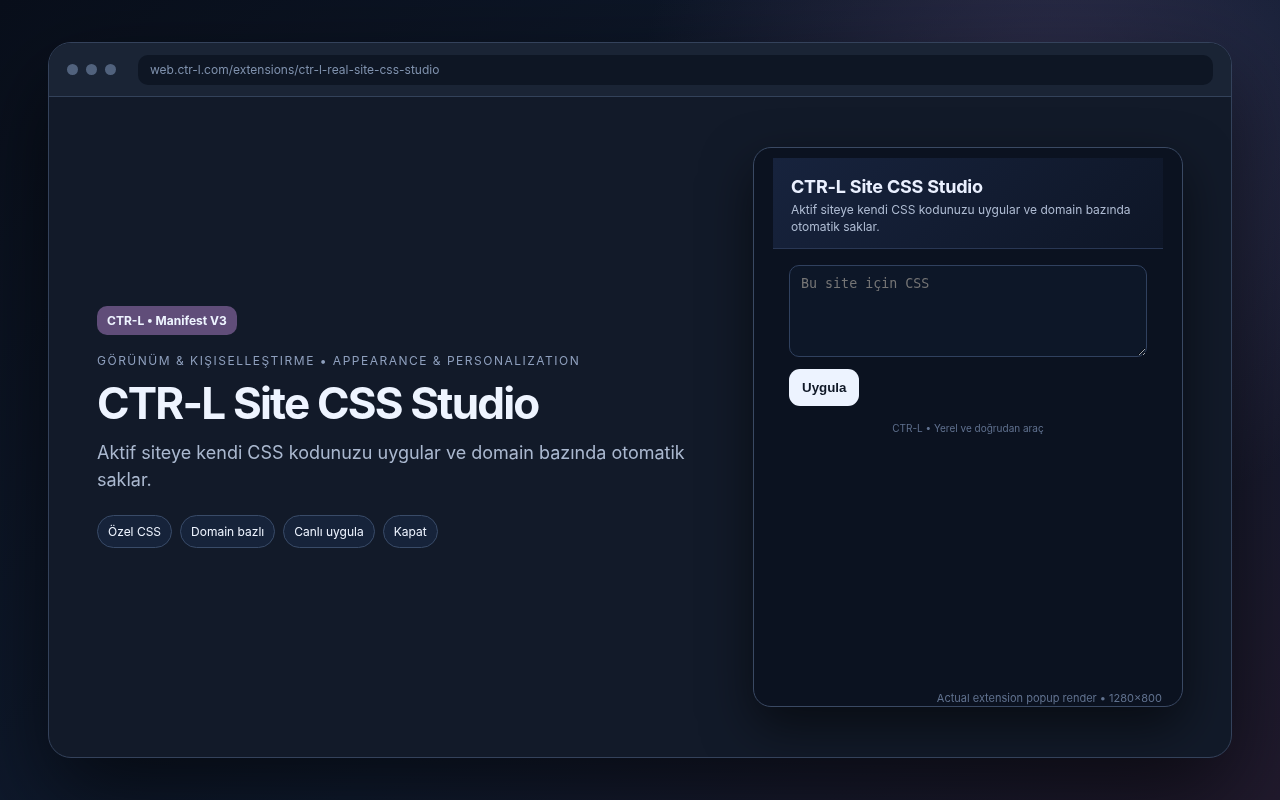The image size is (1280, 800).
Task: Click the third window dot in browser frame
Action: 110,70
